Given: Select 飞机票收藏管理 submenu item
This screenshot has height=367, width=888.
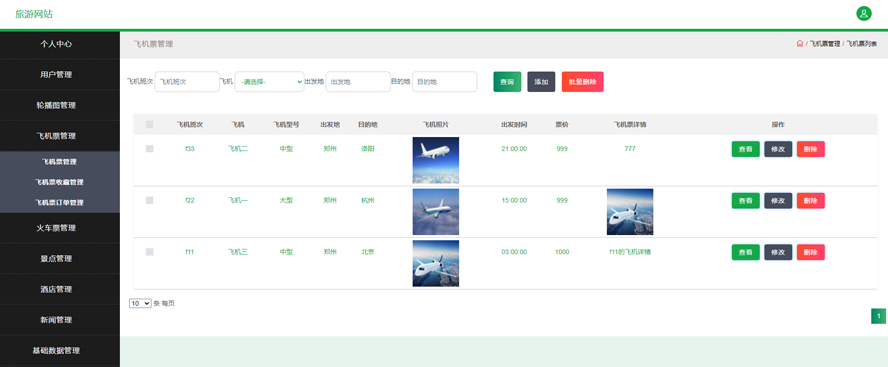Looking at the screenshot, I should click(x=59, y=182).
